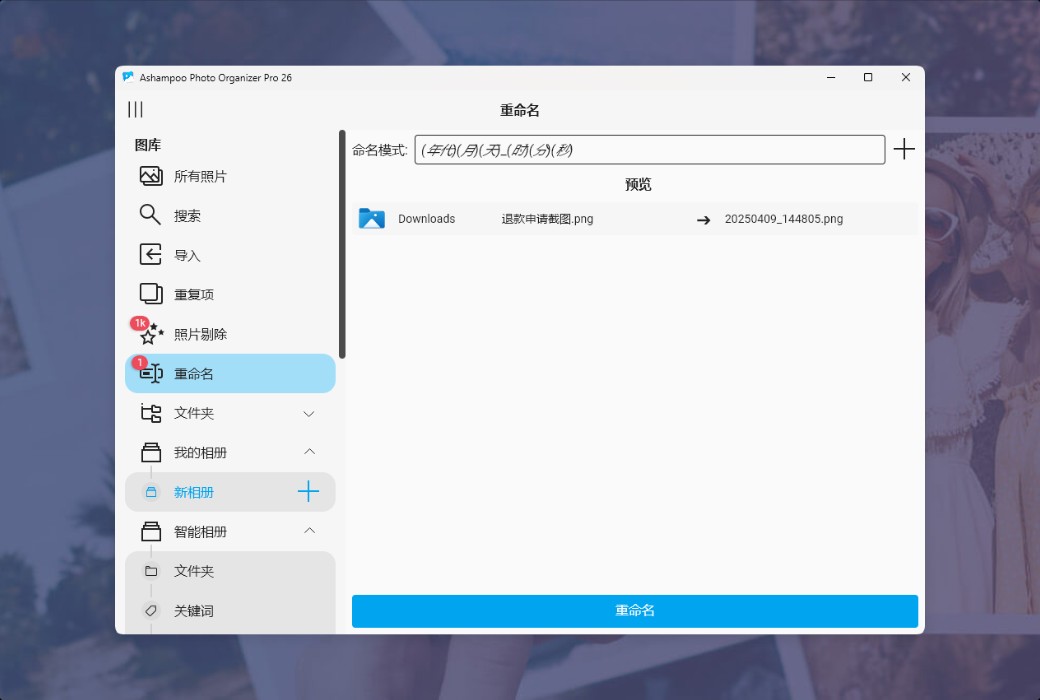Select the 重命名 (Rename) sidebar icon

click(150, 373)
